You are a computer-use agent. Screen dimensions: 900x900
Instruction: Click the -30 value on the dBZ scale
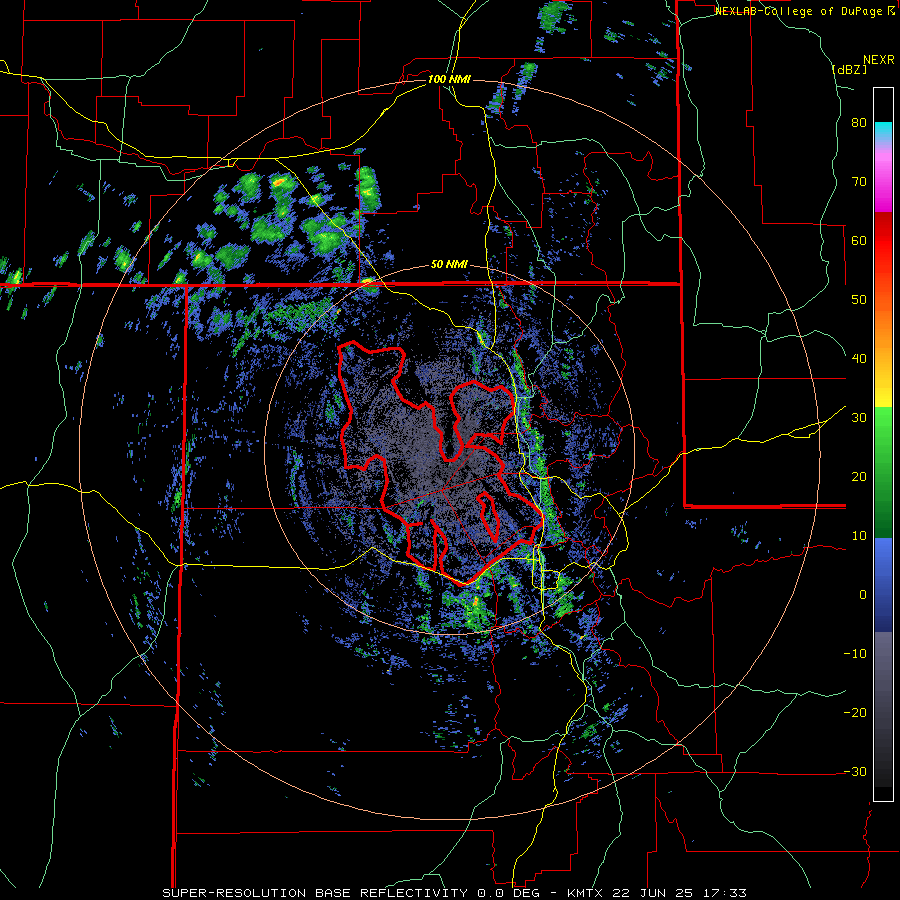[x=855, y=771]
